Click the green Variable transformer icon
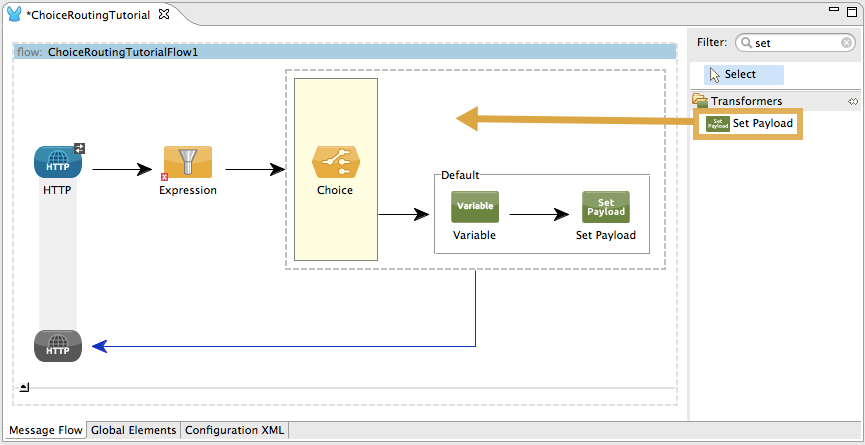 tap(474, 206)
